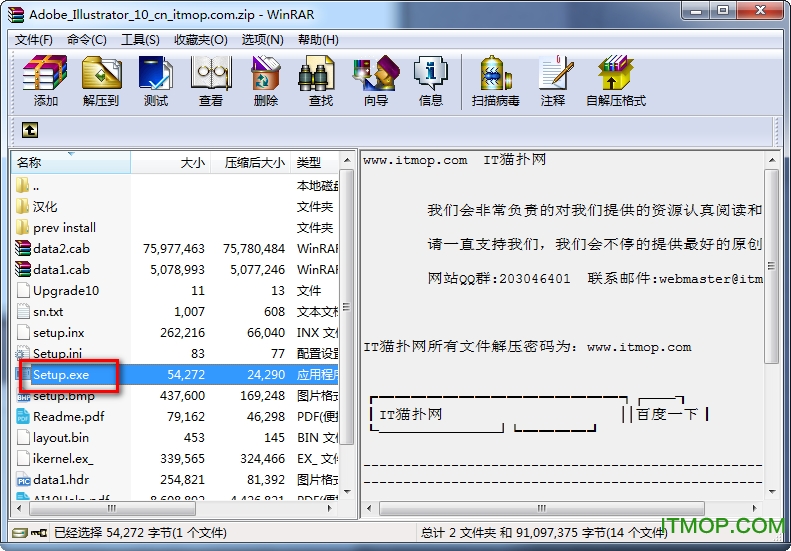Click the Readme.pdf file icon
791x551 pixels.
23,416
